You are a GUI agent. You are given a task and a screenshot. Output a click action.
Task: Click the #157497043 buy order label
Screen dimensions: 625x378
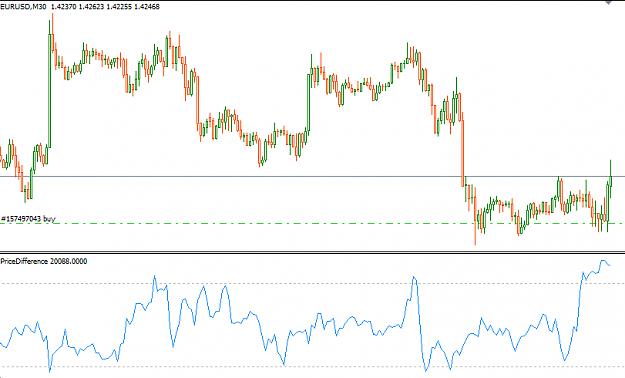coord(28,219)
